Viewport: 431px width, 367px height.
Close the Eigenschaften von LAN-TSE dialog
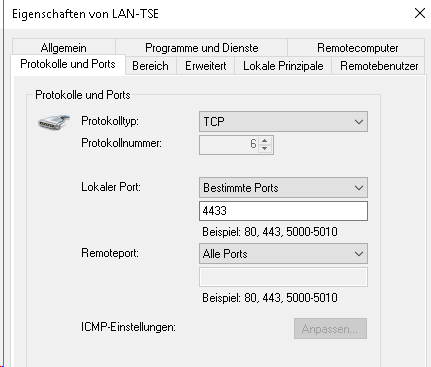pyautogui.click(x=420, y=13)
